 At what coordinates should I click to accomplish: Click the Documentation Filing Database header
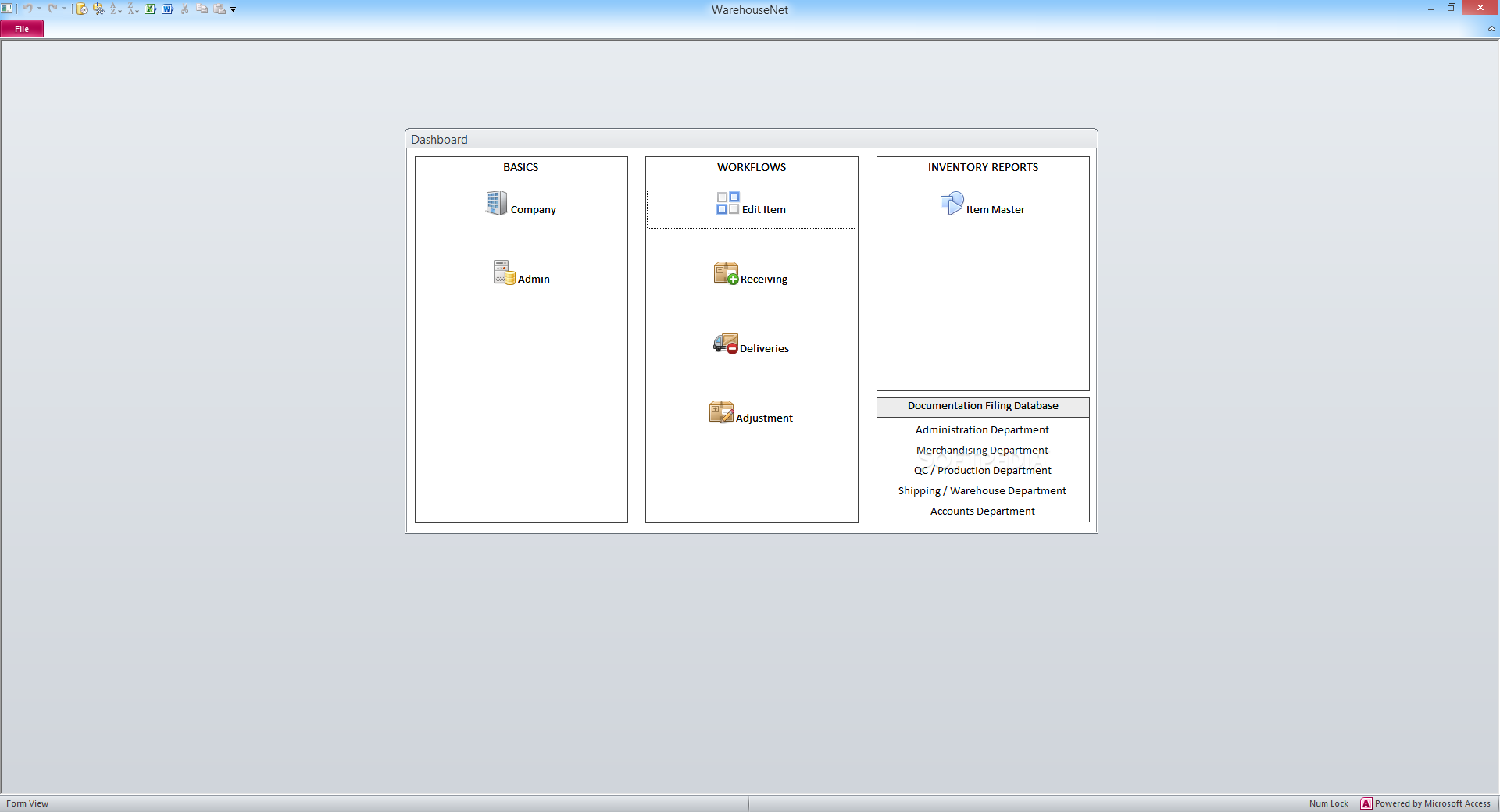(983, 406)
